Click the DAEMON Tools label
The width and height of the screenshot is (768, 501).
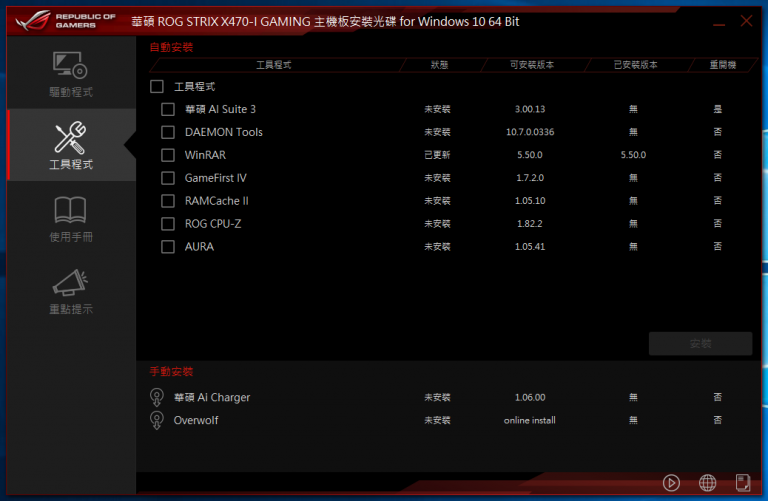pos(224,132)
